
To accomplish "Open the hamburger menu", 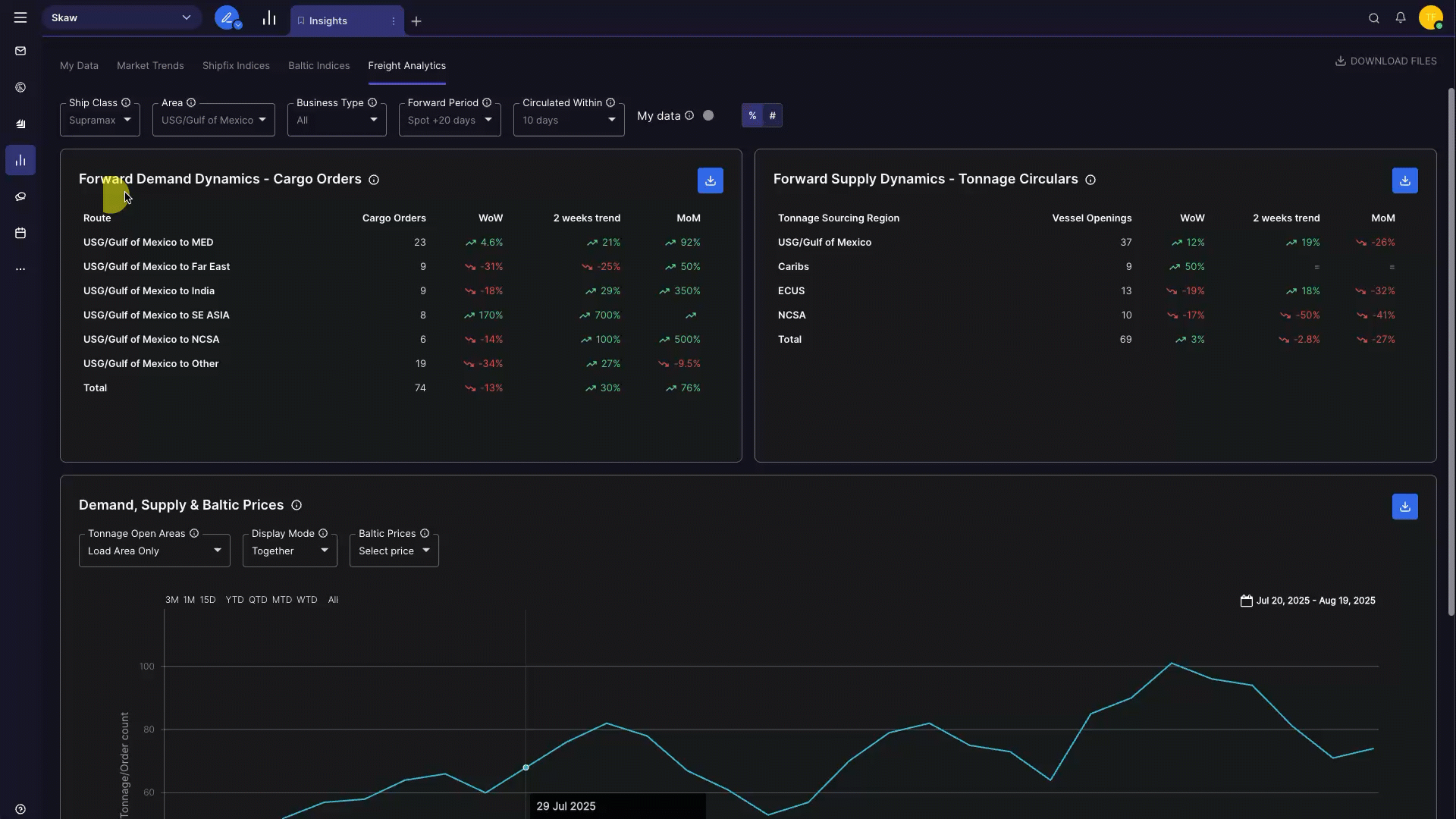I will (x=20, y=17).
